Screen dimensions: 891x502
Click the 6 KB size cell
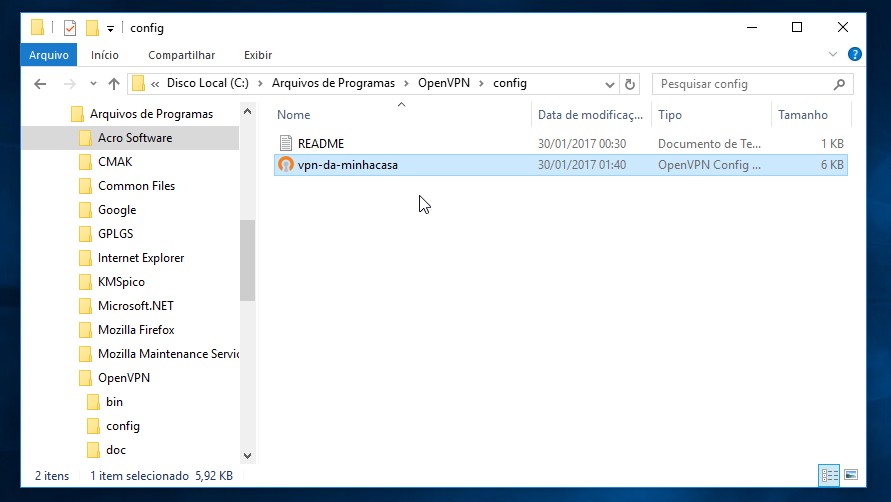click(x=832, y=165)
